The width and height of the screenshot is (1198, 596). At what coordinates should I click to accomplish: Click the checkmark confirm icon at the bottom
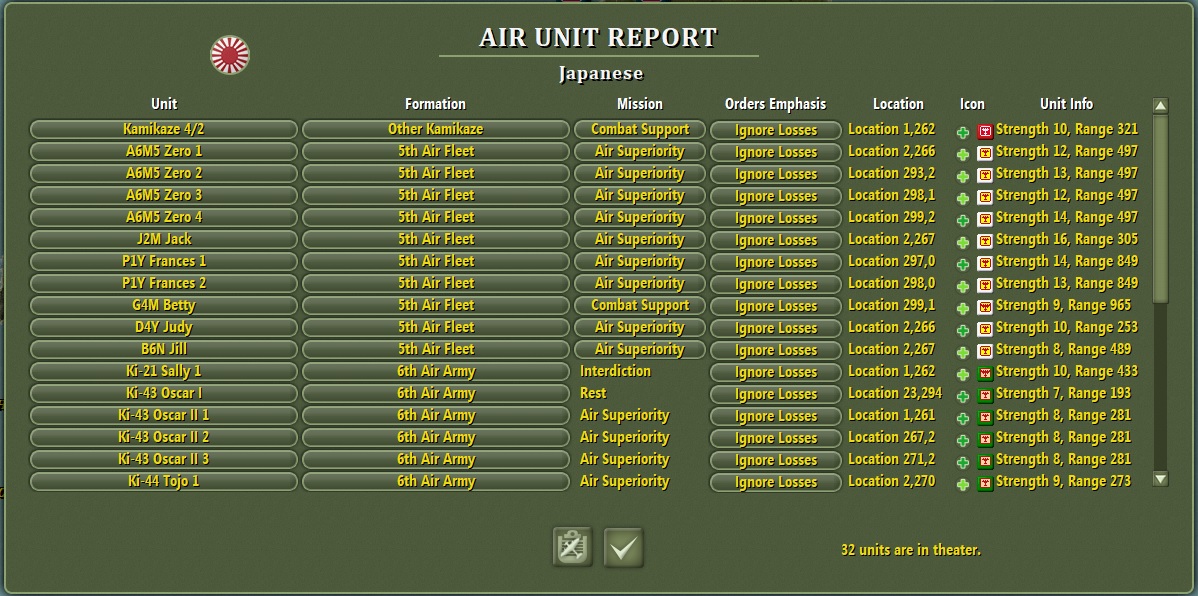pos(625,547)
